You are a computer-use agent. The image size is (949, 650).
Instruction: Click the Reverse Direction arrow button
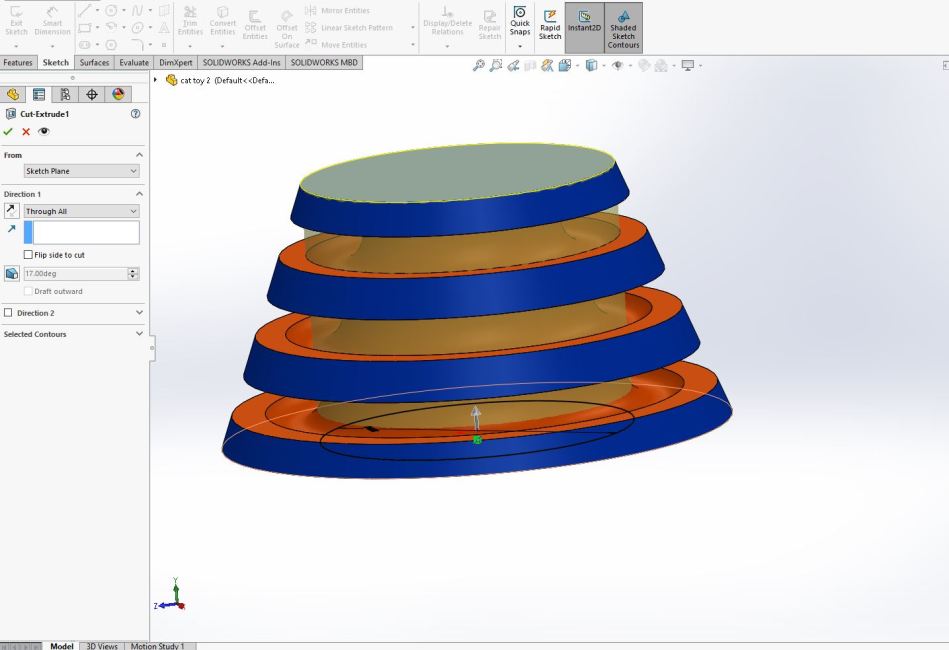[x=12, y=211]
